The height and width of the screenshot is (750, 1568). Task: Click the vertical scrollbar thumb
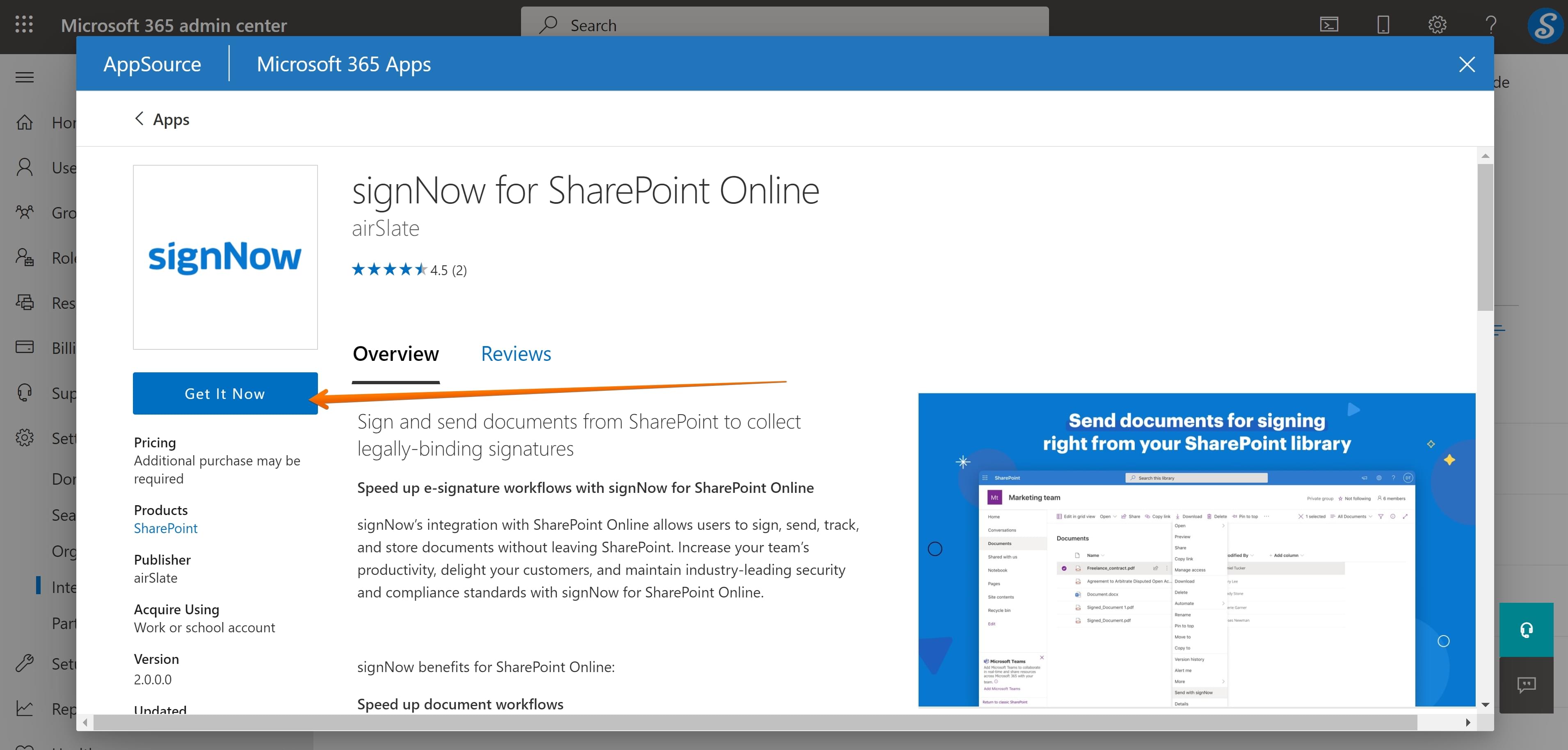[1485, 237]
